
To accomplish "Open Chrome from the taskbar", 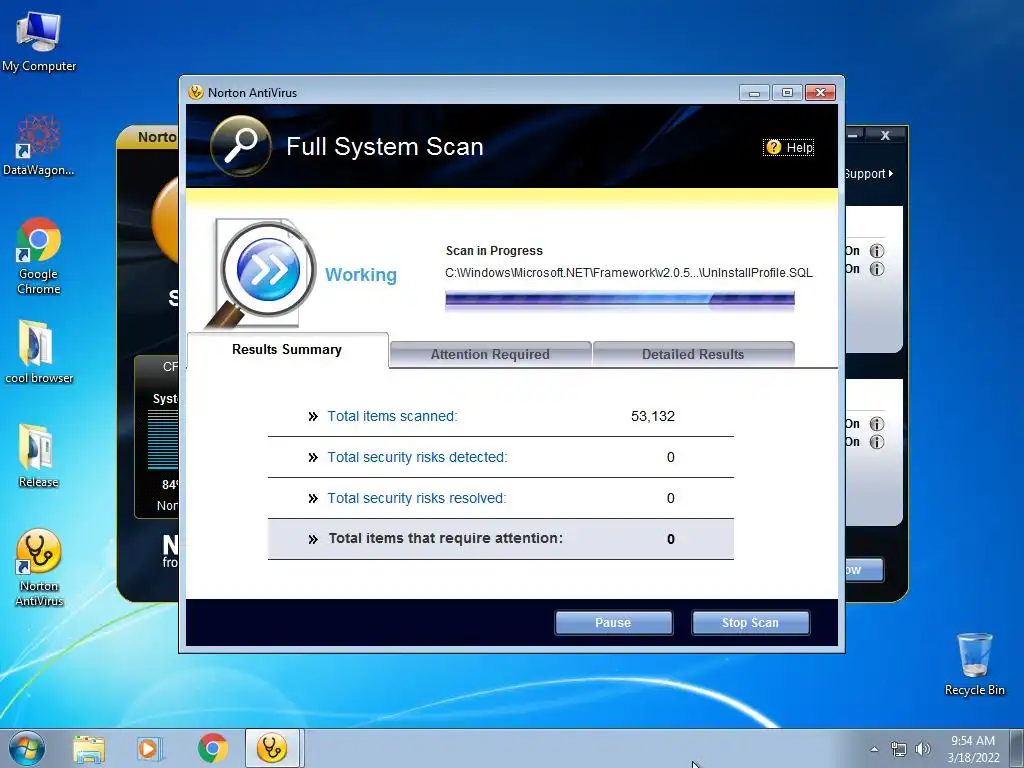I will (x=212, y=748).
